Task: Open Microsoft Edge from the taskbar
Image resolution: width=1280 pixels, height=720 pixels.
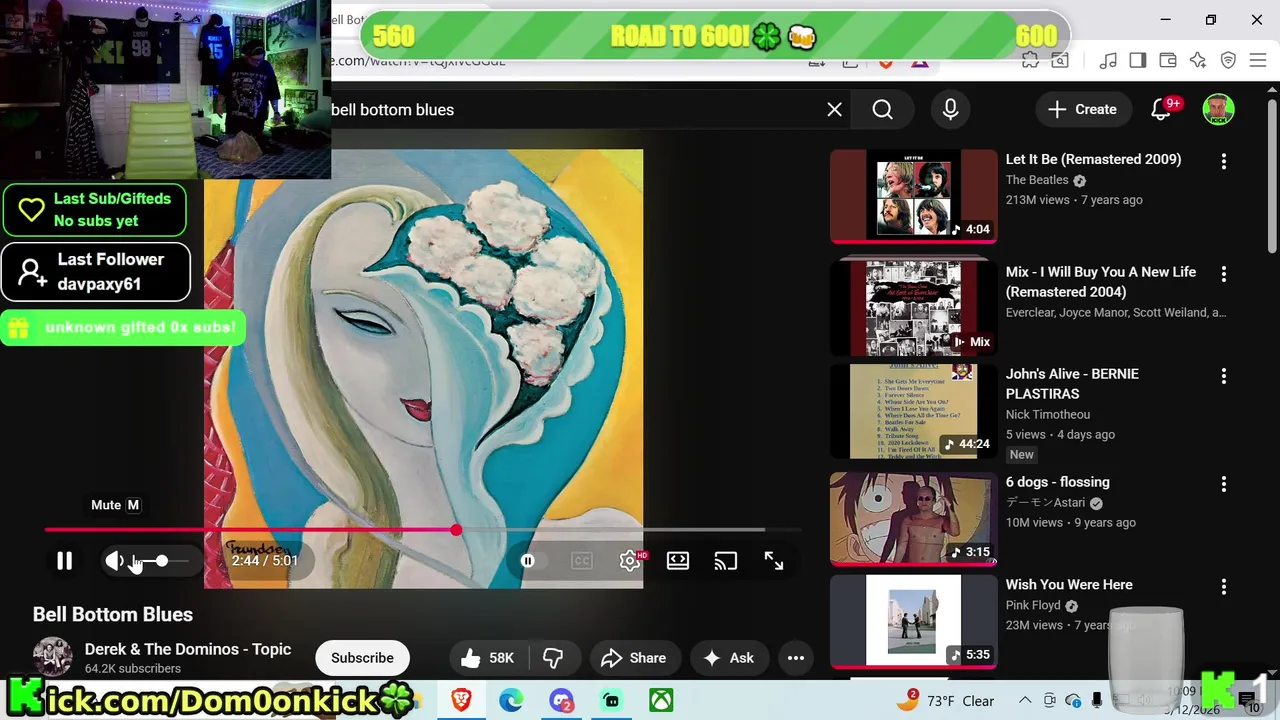Action: point(511,700)
